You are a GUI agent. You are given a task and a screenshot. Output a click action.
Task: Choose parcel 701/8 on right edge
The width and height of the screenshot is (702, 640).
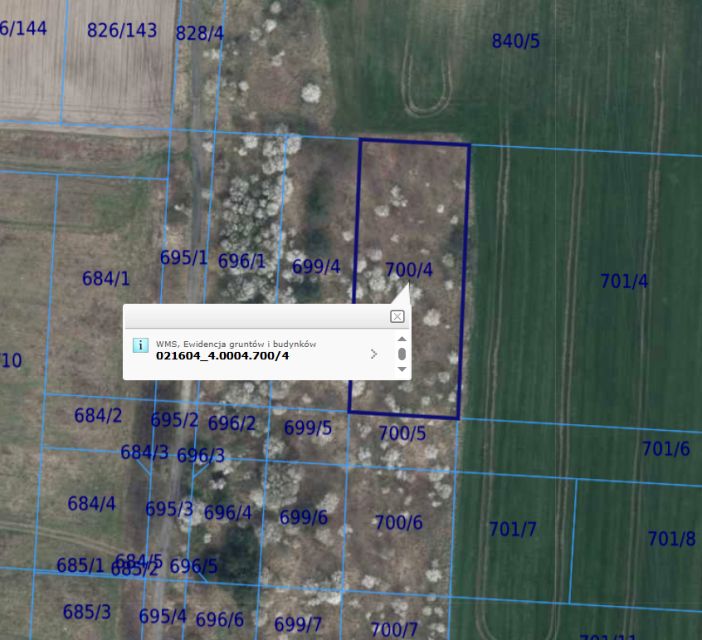click(671, 538)
